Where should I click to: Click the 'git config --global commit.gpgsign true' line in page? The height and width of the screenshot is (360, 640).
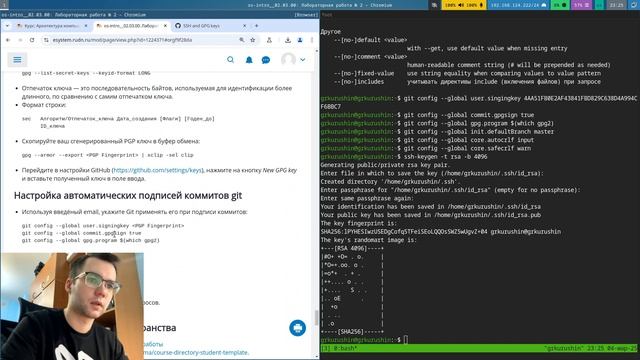coord(82,233)
